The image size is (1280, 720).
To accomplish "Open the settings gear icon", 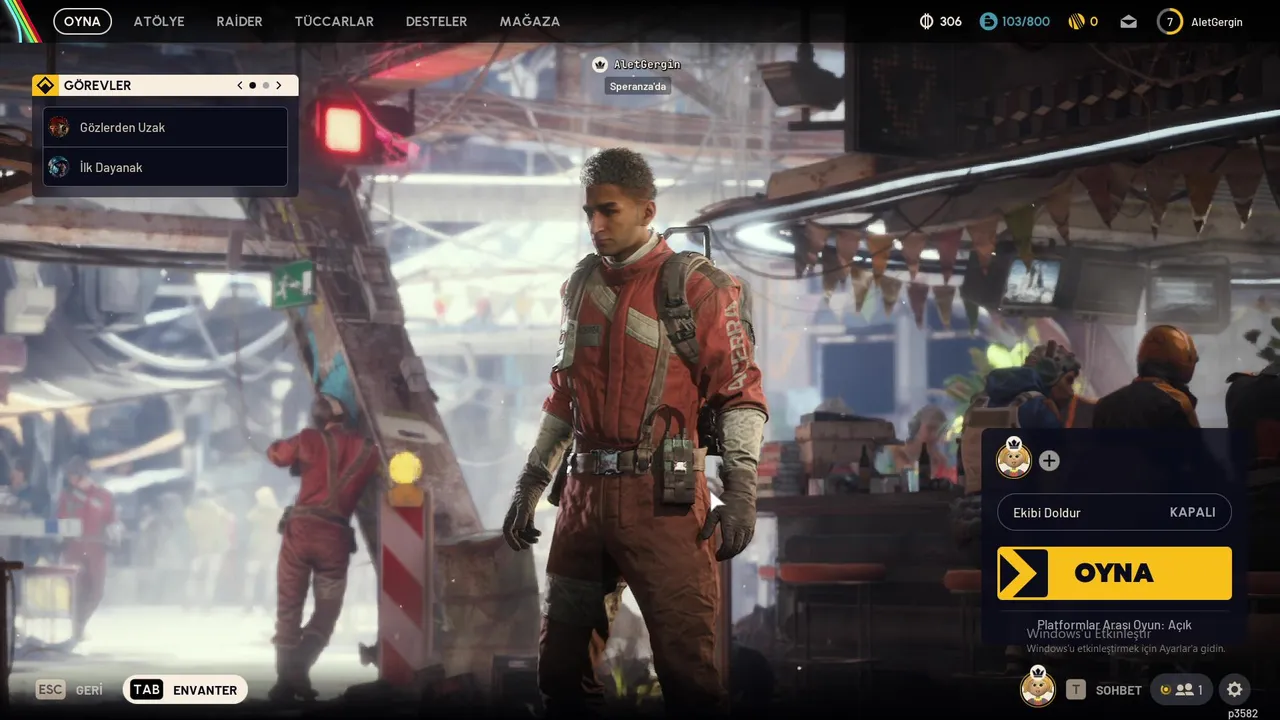I will pyautogui.click(x=1234, y=689).
